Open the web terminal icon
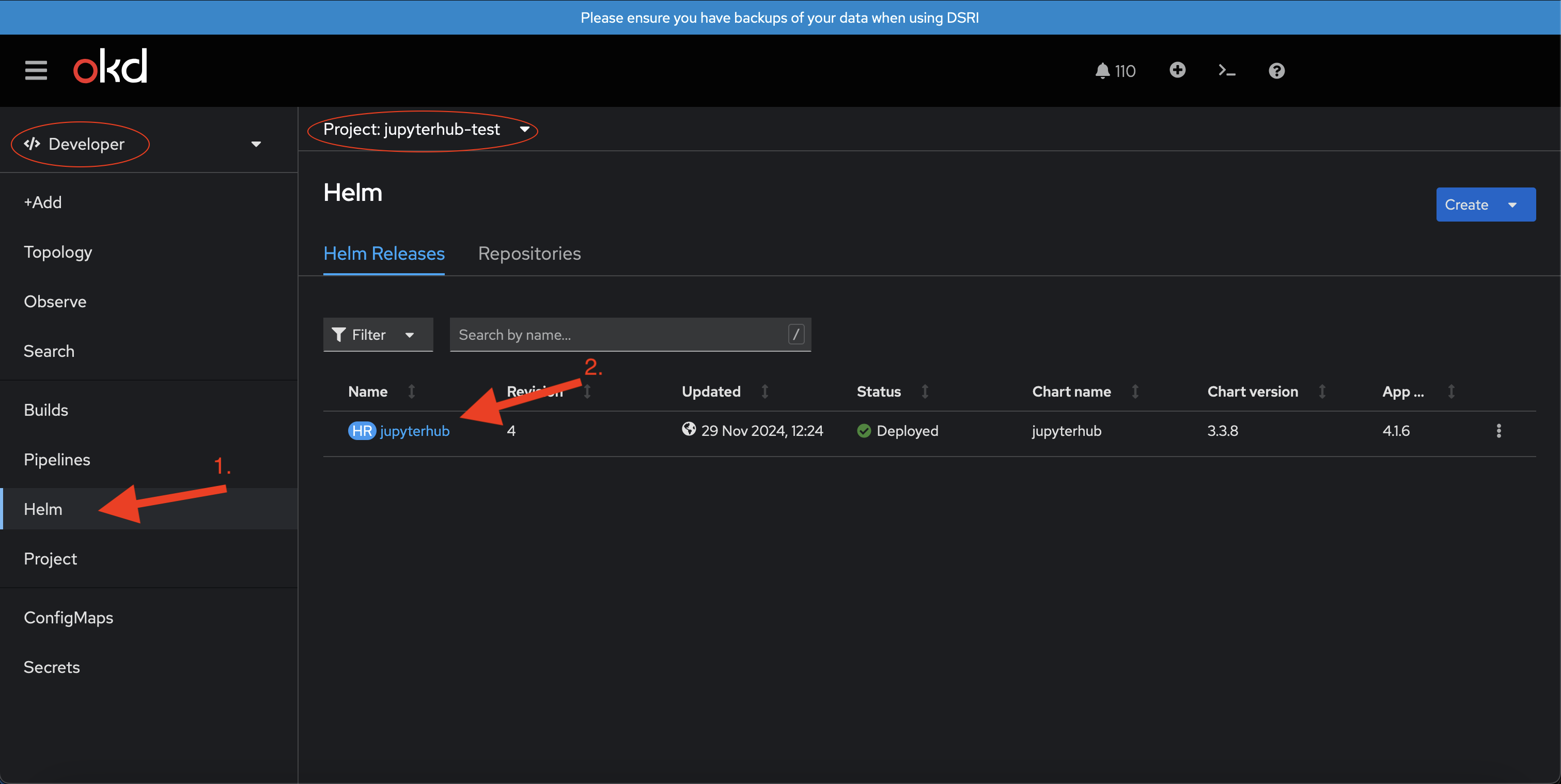 click(x=1227, y=71)
